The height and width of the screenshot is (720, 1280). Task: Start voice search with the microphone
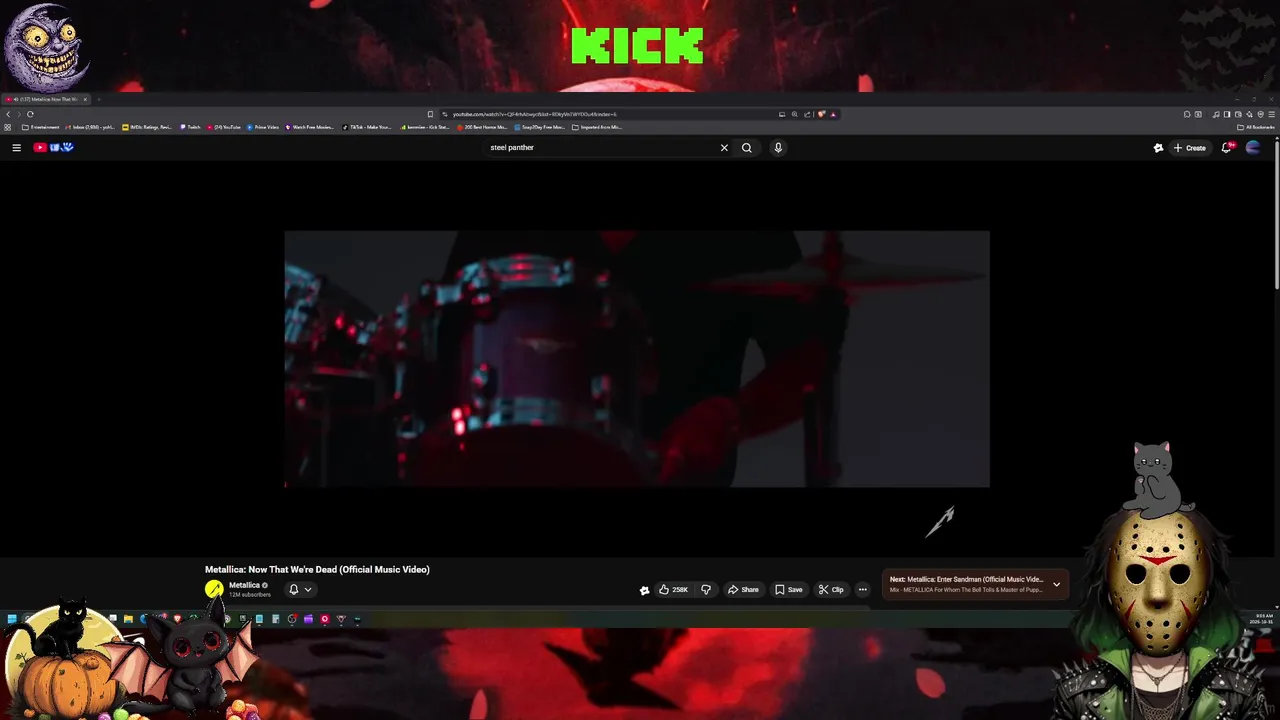click(x=778, y=147)
